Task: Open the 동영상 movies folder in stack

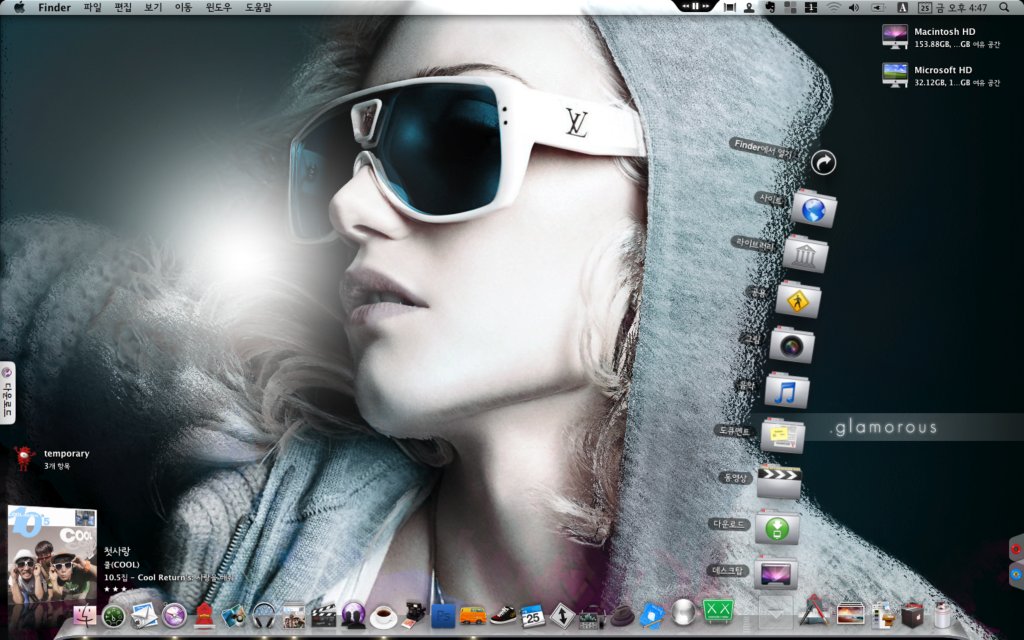Action: (778, 482)
